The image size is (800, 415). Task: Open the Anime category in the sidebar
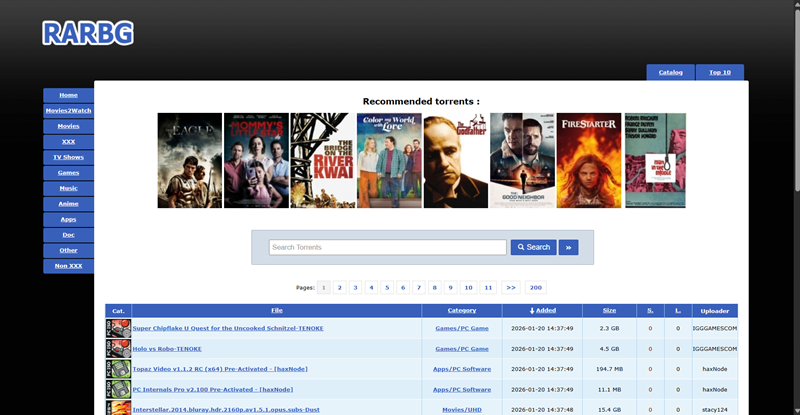[x=68, y=203]
